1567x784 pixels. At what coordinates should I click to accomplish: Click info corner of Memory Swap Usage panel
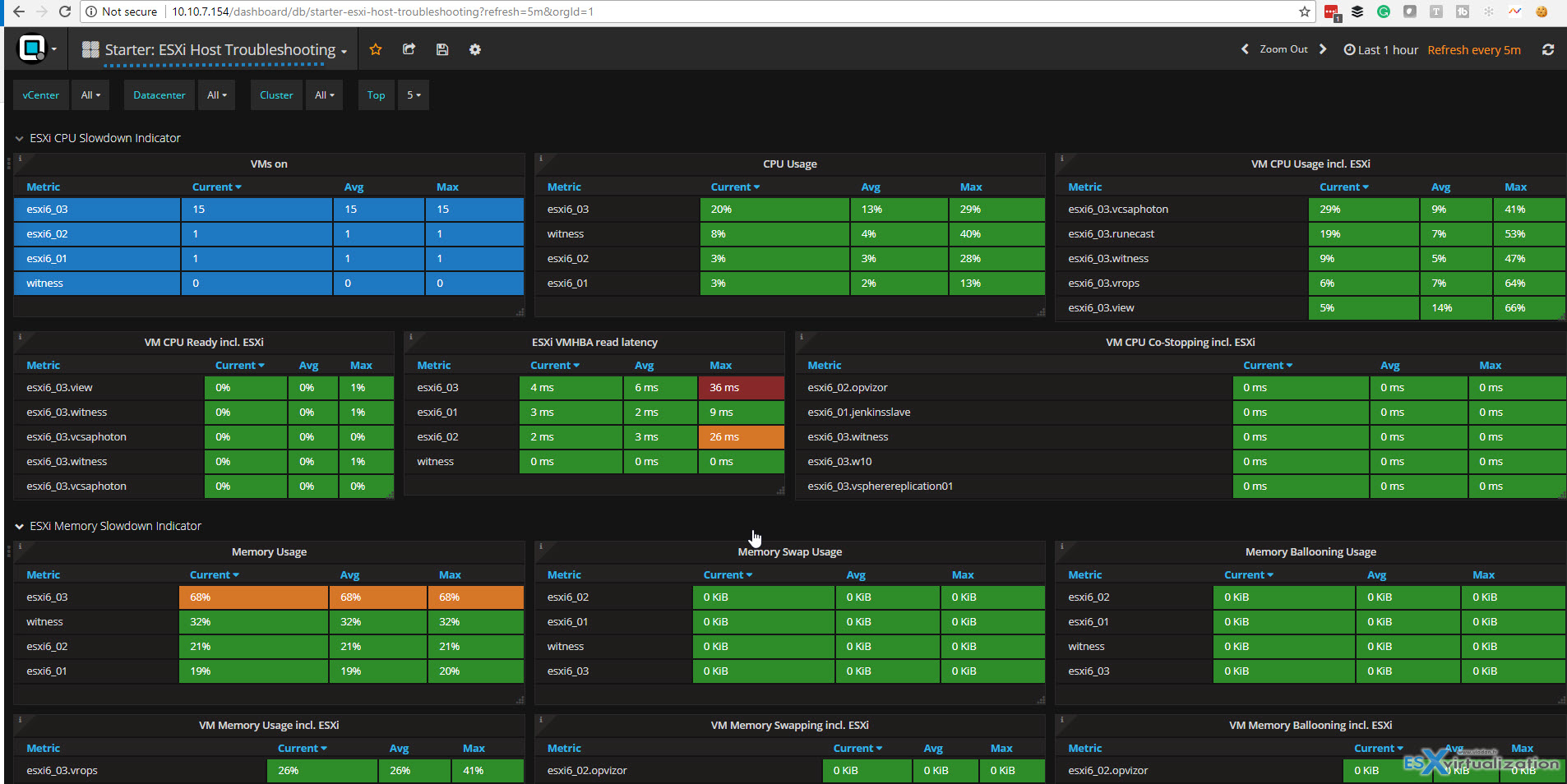click(x=539, y=546)
